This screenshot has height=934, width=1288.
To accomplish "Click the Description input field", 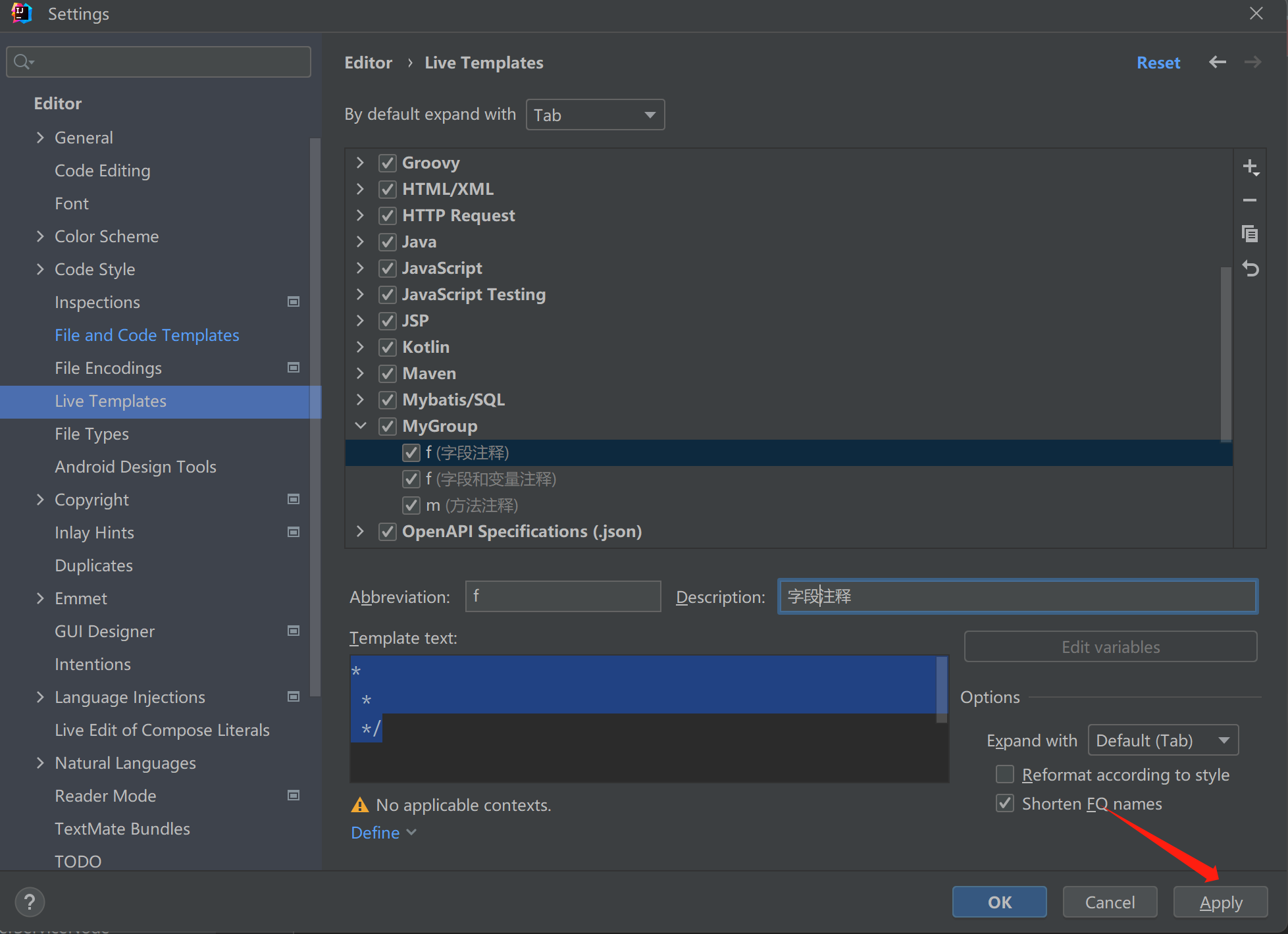I will (x=1018, y=596).
